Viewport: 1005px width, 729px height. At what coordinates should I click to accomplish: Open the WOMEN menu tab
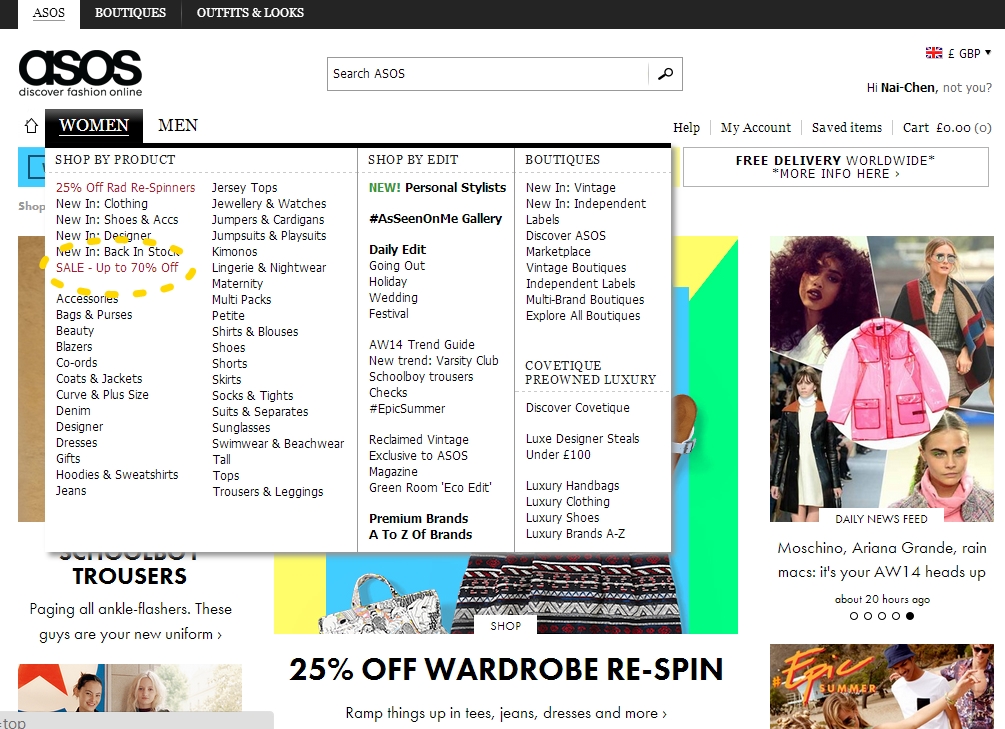pos(94,126)
